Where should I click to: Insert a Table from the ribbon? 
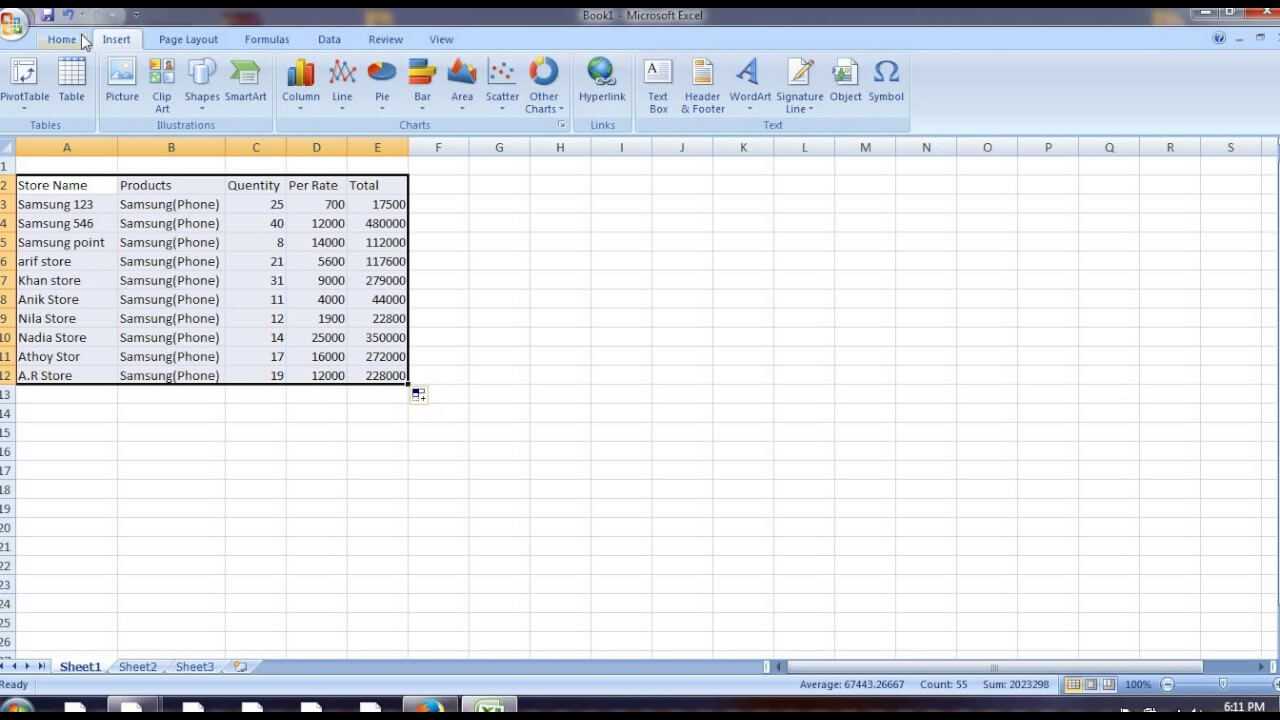72,80
